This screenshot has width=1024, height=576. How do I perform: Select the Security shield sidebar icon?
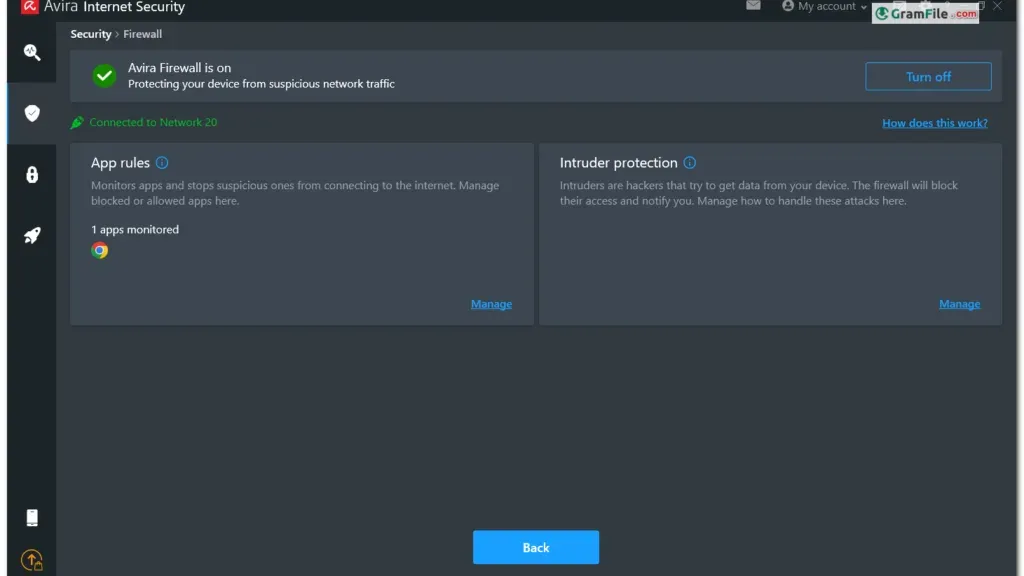32,113
